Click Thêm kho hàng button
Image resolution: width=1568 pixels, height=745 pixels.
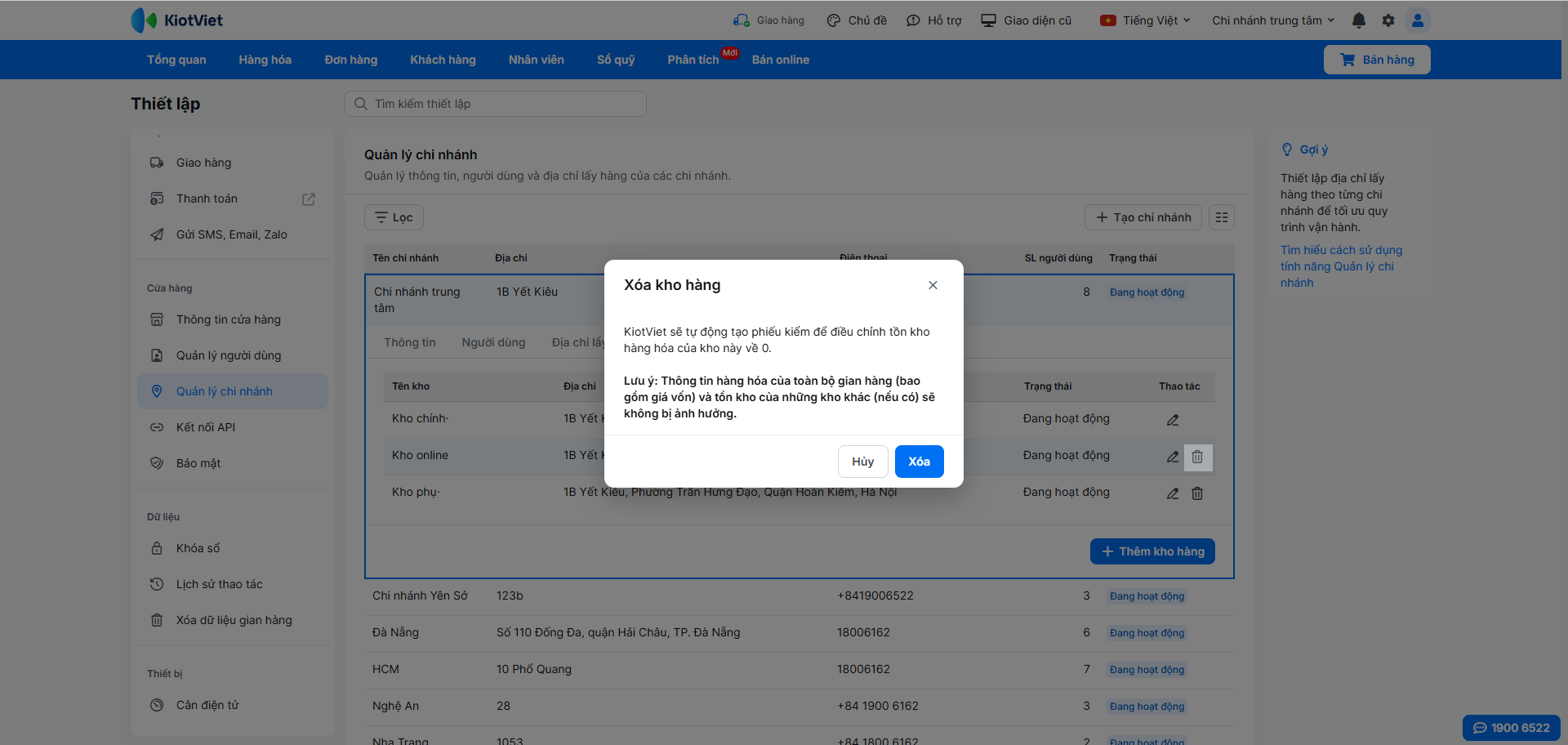click(x=1152, y=551)
